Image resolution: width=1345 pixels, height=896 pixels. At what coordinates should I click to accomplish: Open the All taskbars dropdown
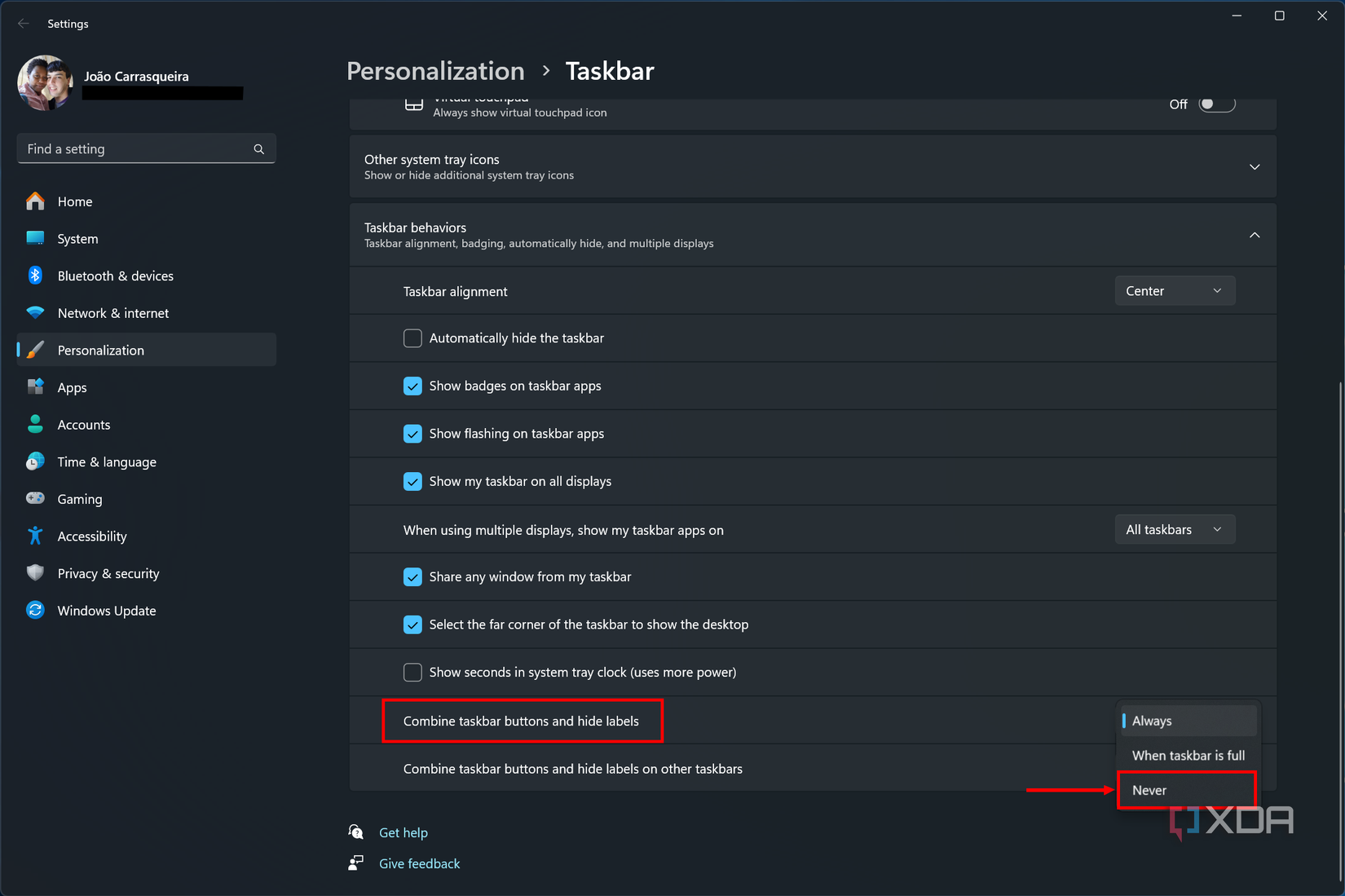(1174, 530)
